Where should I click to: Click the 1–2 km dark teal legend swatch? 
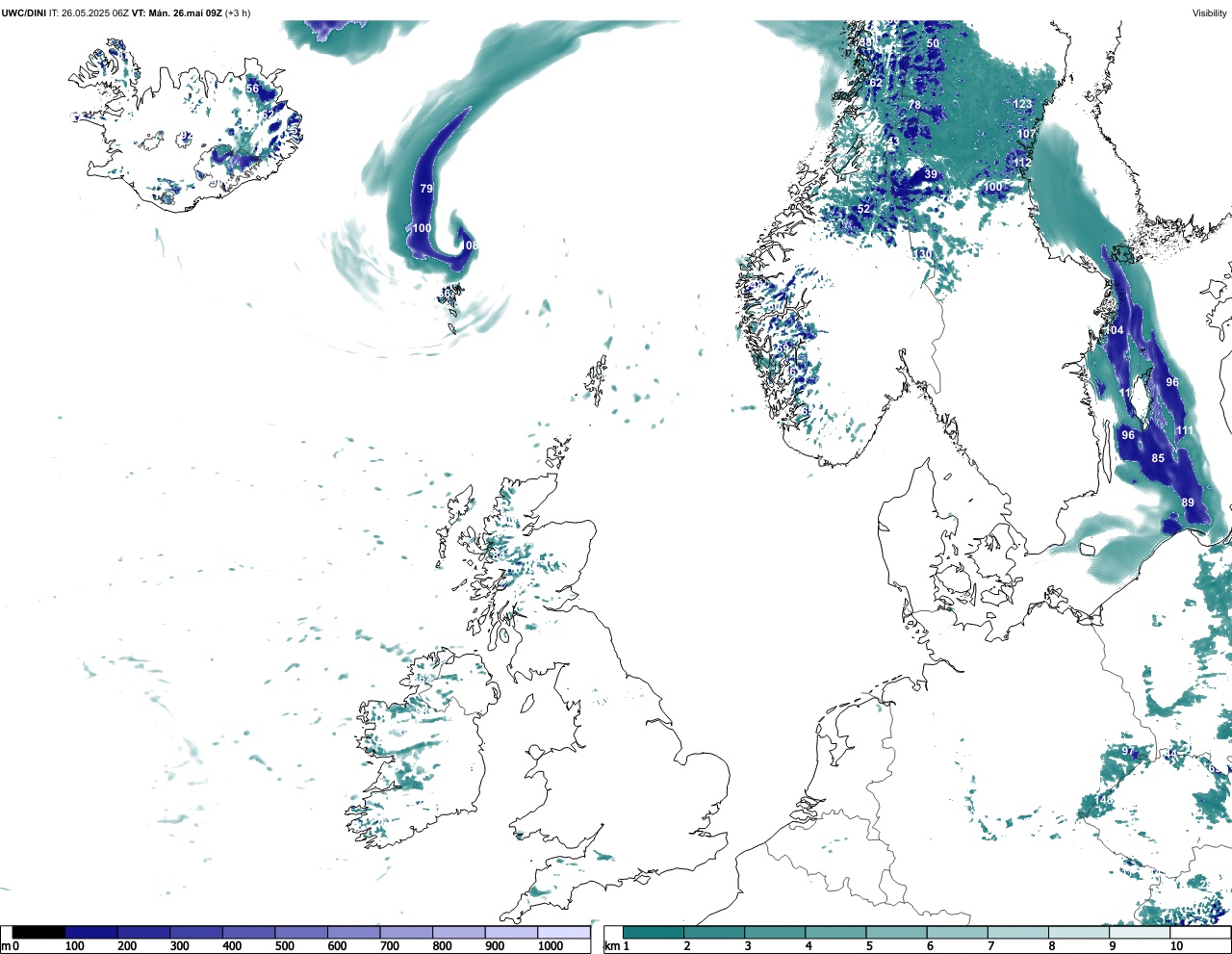[x=654, y=933]
